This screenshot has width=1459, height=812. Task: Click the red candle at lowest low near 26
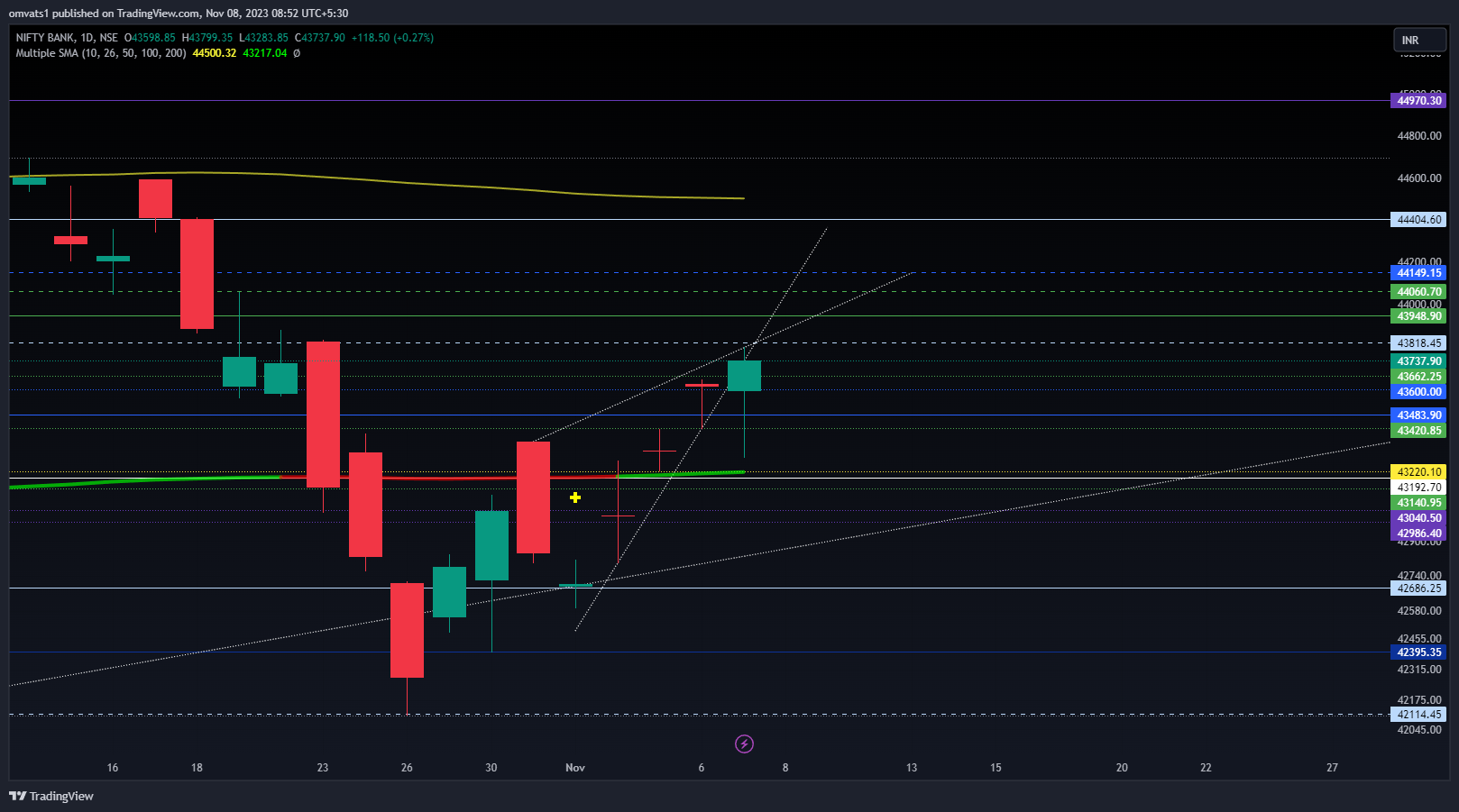[x=407, y=630]
